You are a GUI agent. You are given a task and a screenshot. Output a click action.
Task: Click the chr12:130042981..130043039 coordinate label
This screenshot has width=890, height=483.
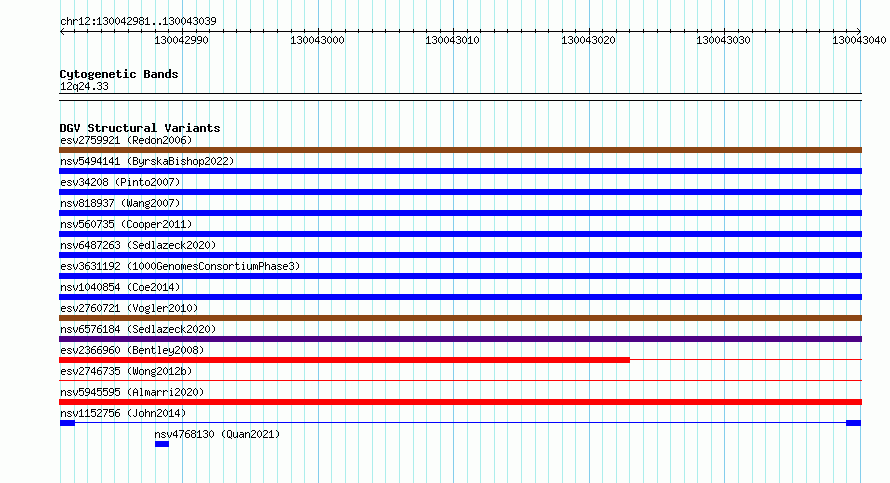pos(138,21)
